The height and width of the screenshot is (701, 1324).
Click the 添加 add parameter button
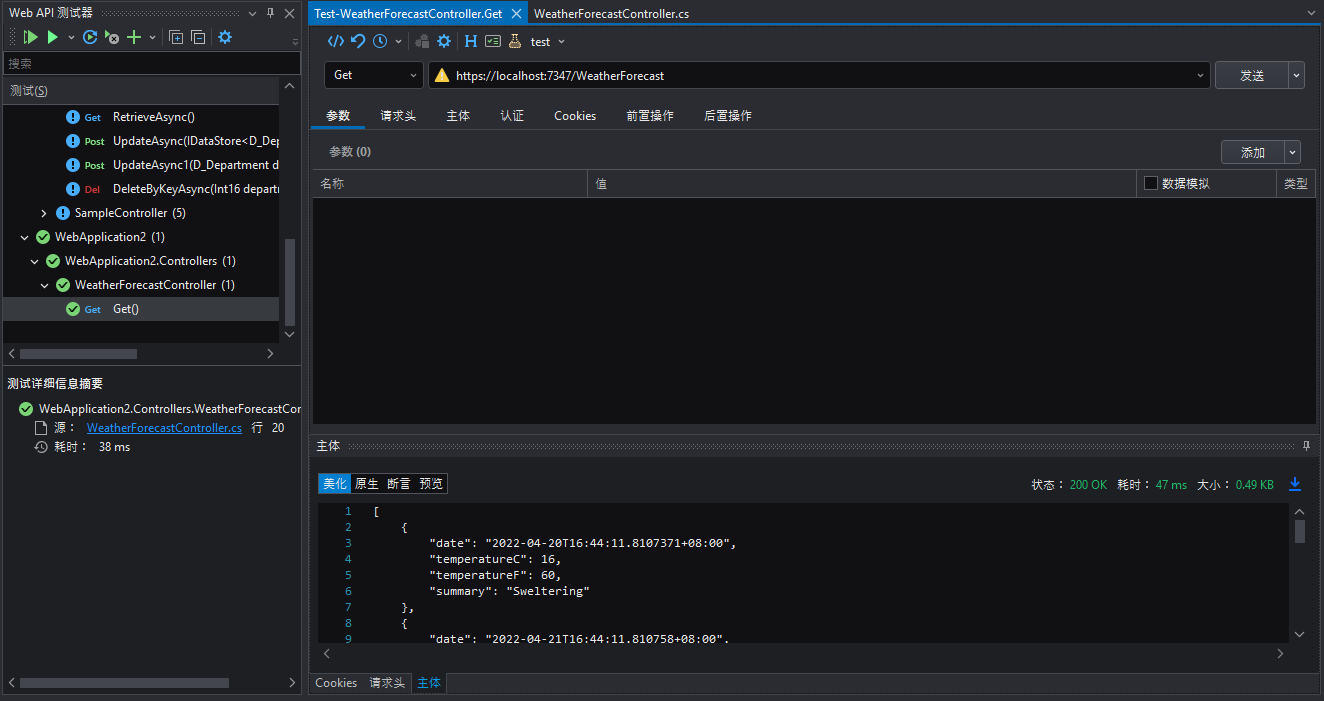point(1253,152)
